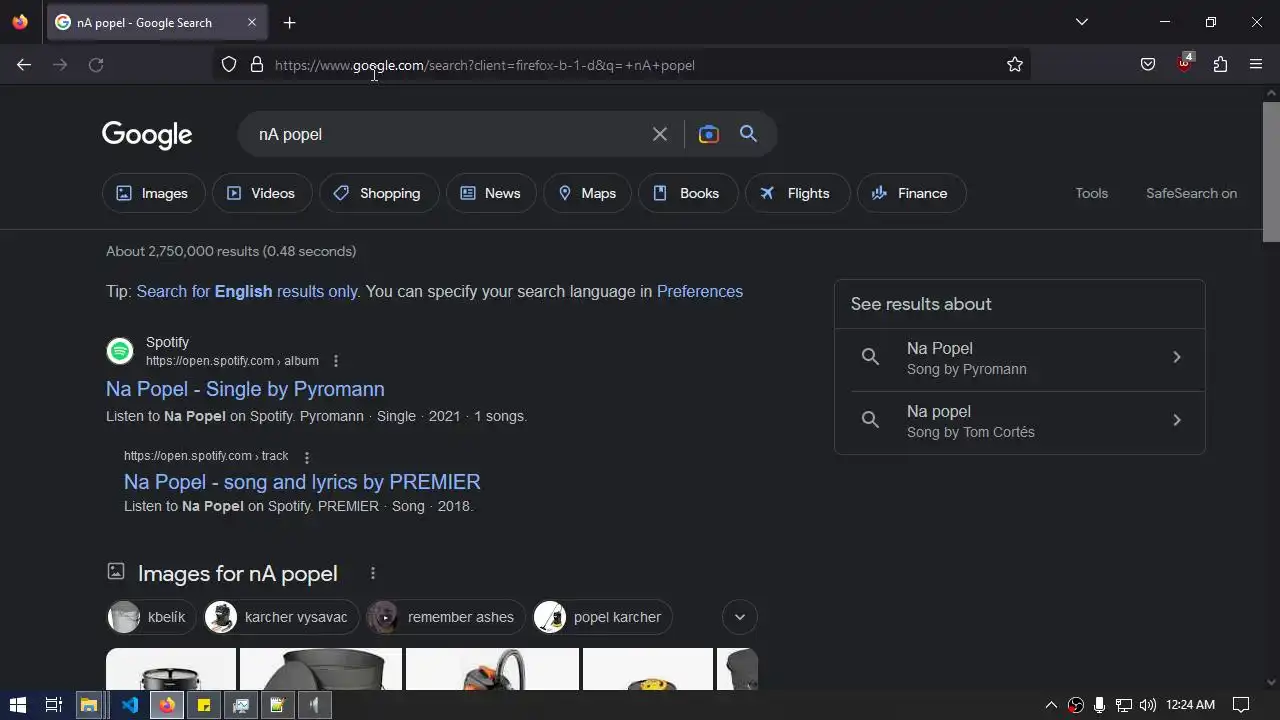
Task: Open the Tools options
Action: pos(1091,193)
